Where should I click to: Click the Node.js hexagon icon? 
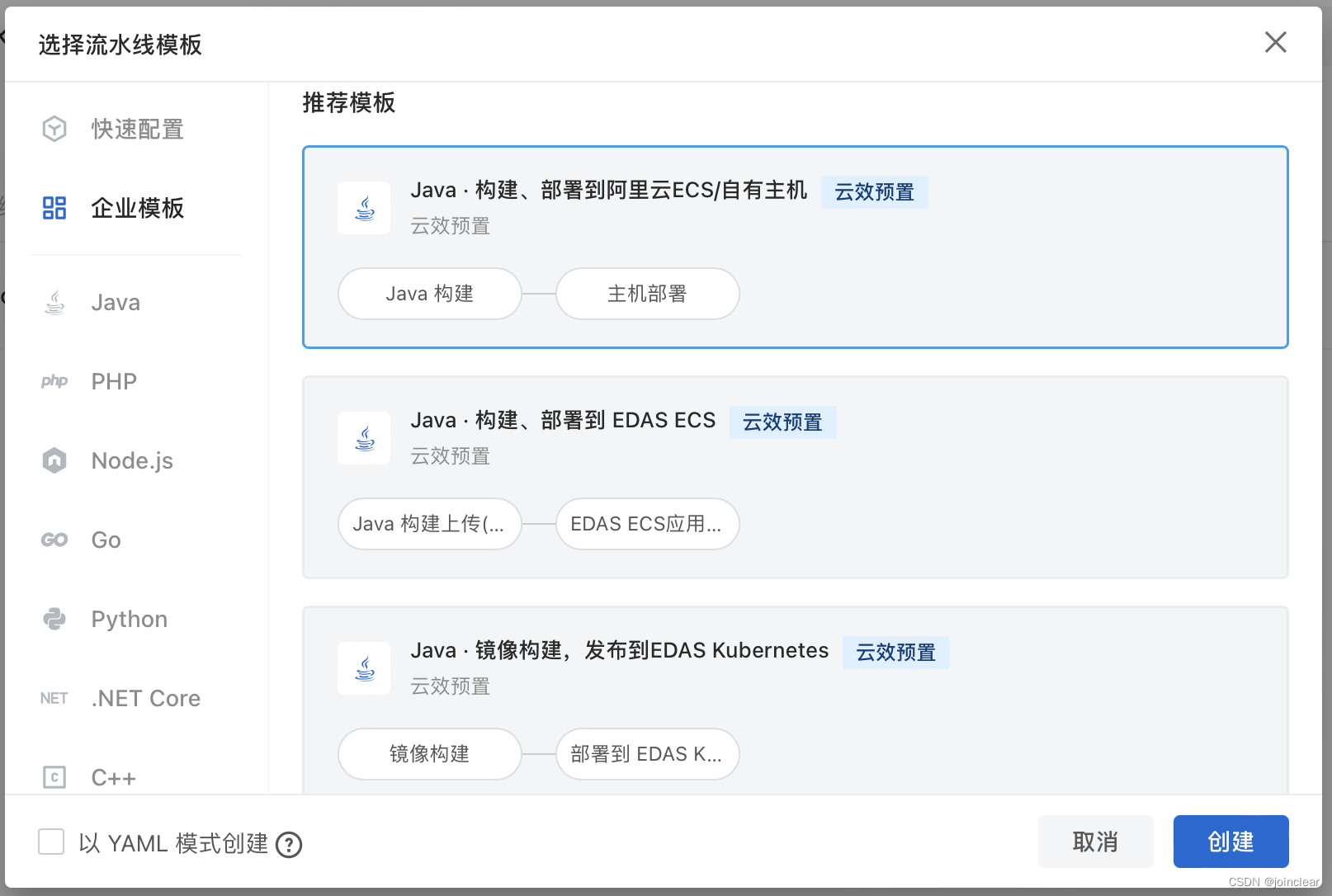click(54, 460)
